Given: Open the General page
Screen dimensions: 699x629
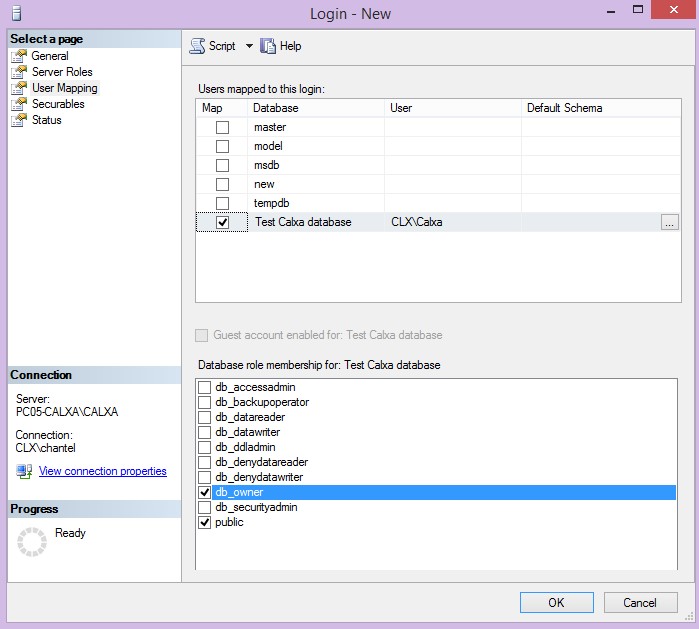Looking at the screenshot, I should point(50,56).
